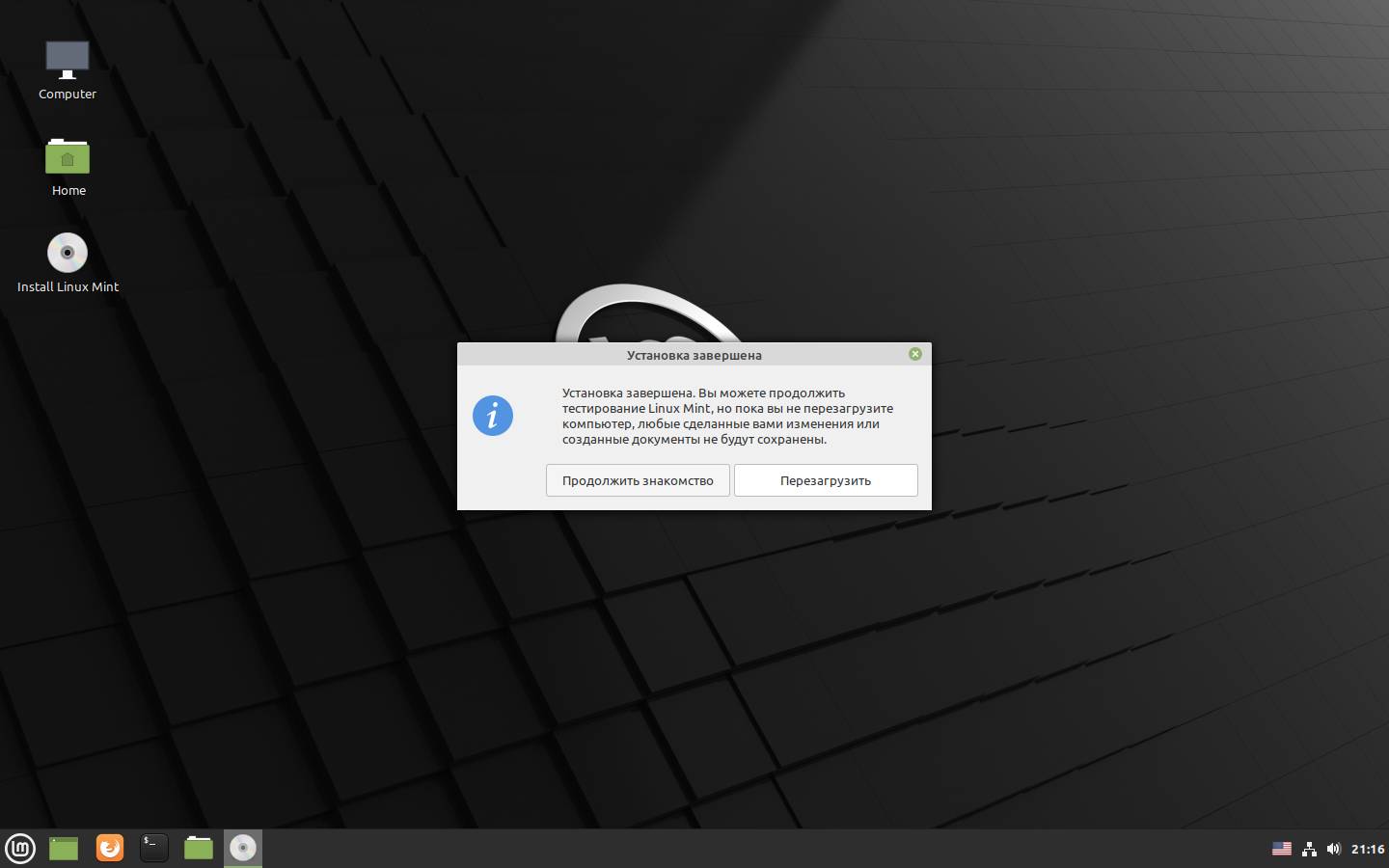Click the US flag keyboard layout indicator
Screen dimensions: 1389x868
point(1281,849)
